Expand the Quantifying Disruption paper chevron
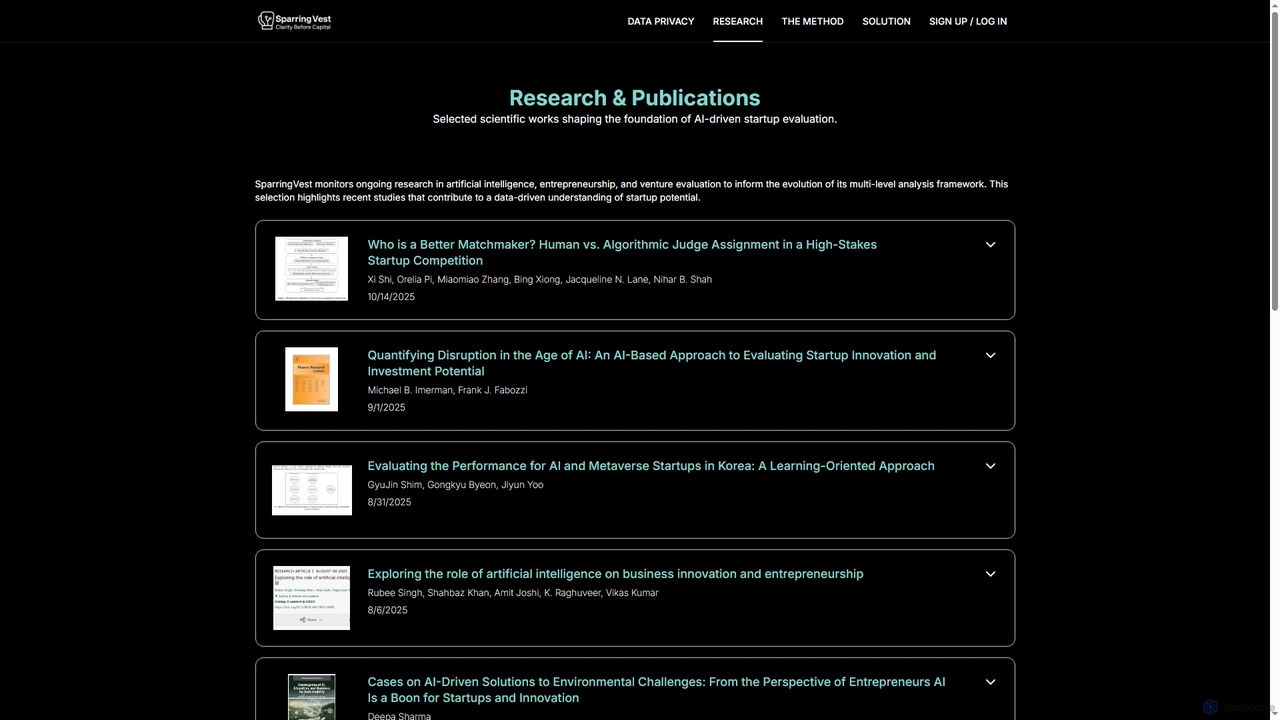The height and width of the screenshot is (720, 1280). (x=990, y=356)
